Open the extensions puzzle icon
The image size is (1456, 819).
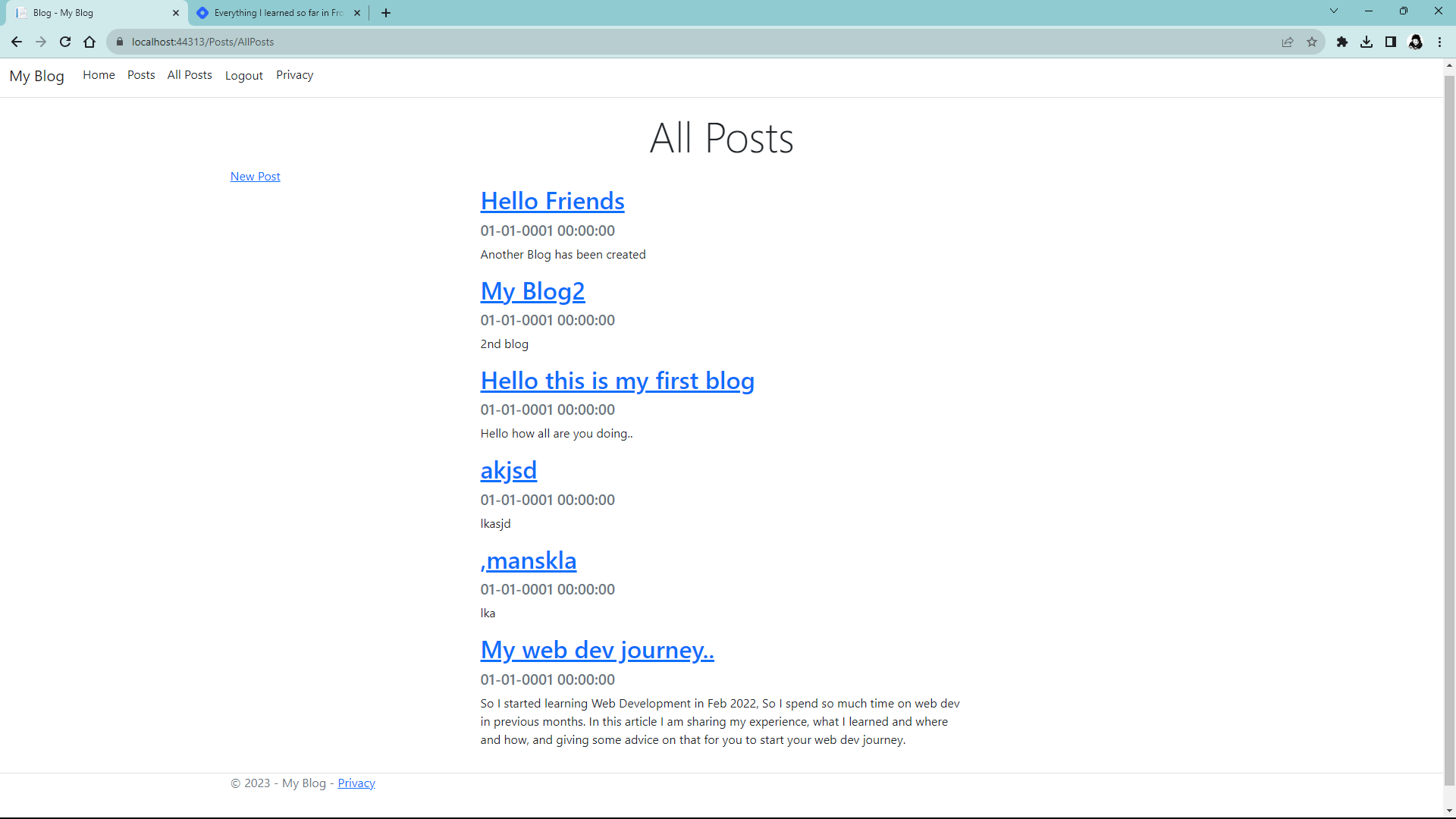point(1342,42)
